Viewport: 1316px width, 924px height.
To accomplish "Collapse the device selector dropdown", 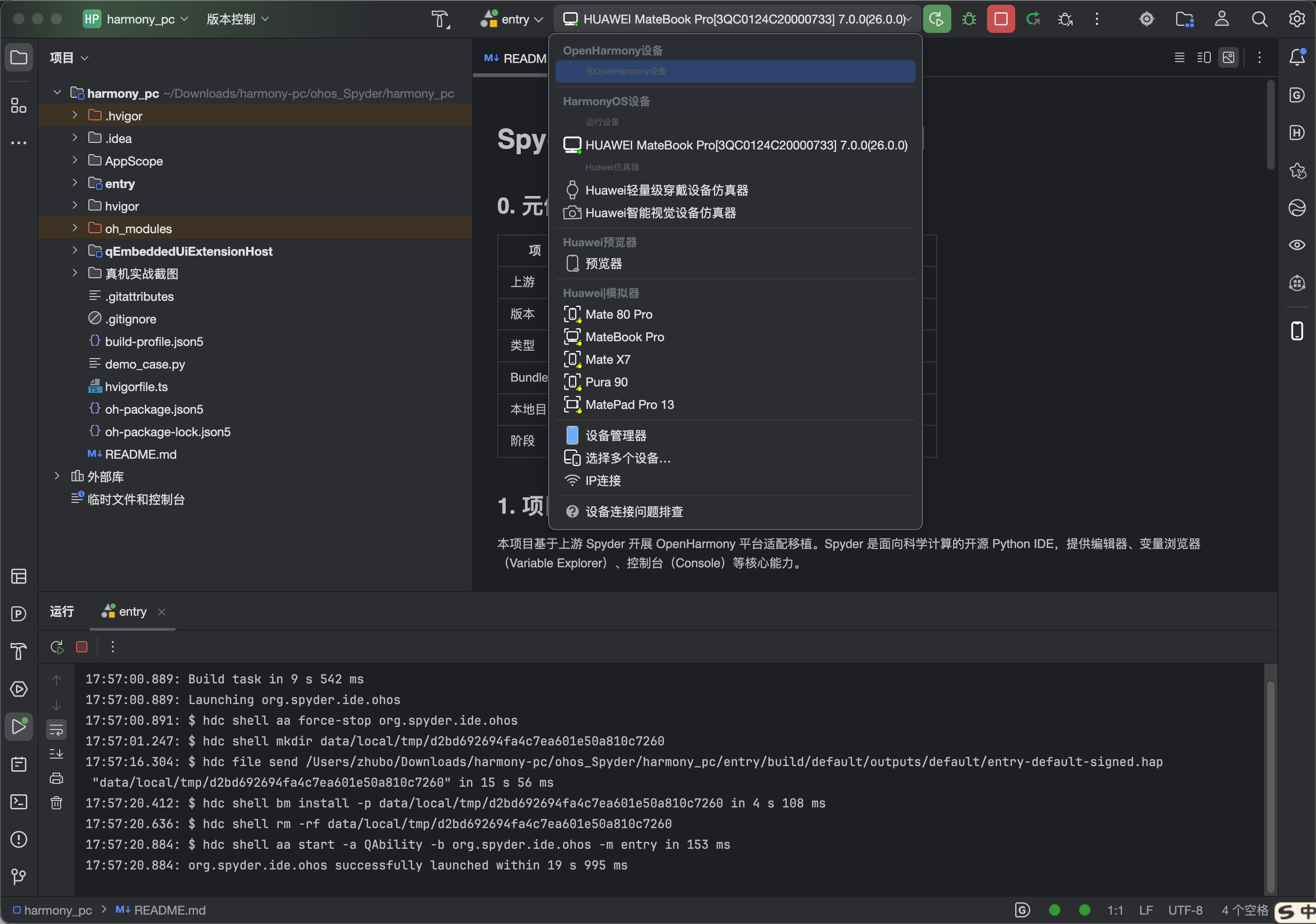I will pos(738,19).
